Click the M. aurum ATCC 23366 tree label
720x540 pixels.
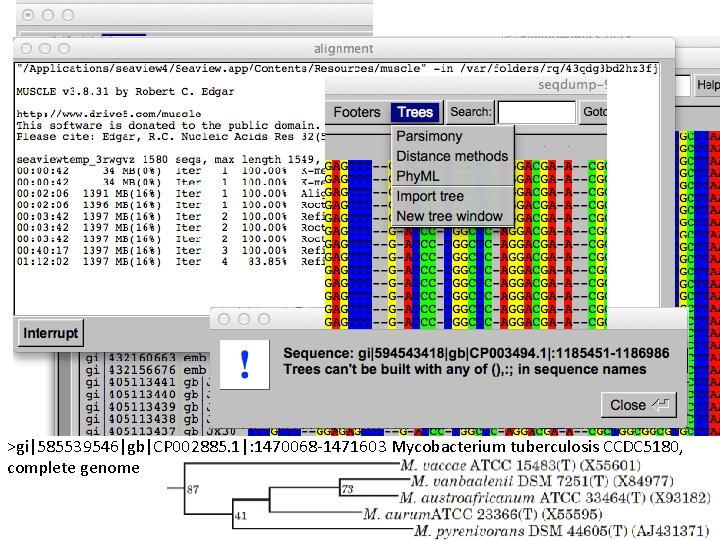click(x=482, y=514)
